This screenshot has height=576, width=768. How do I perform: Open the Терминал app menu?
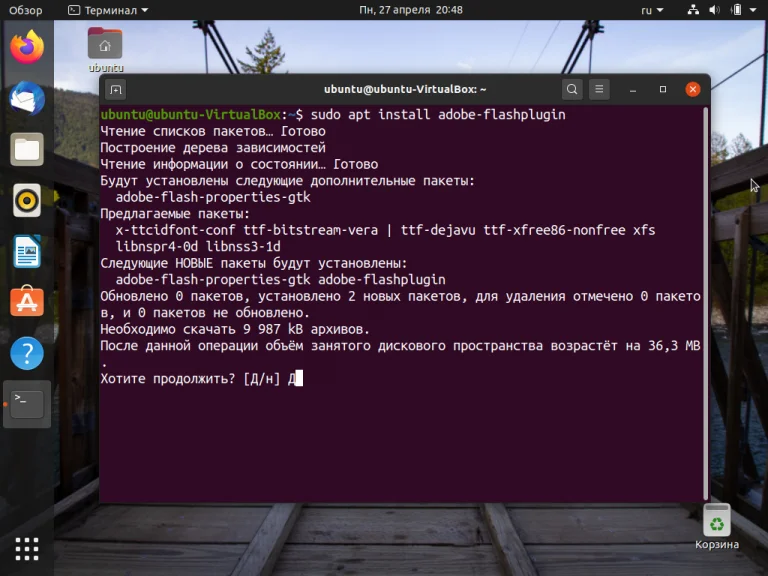(x=108, y=10)
